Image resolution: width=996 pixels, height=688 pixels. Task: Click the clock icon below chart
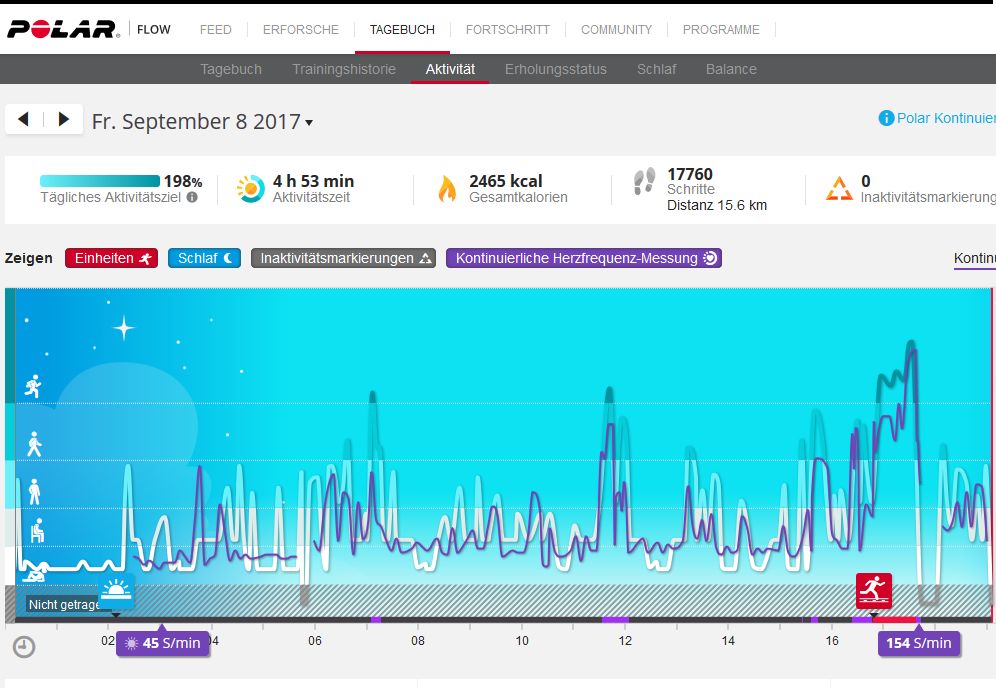(24, 647)
